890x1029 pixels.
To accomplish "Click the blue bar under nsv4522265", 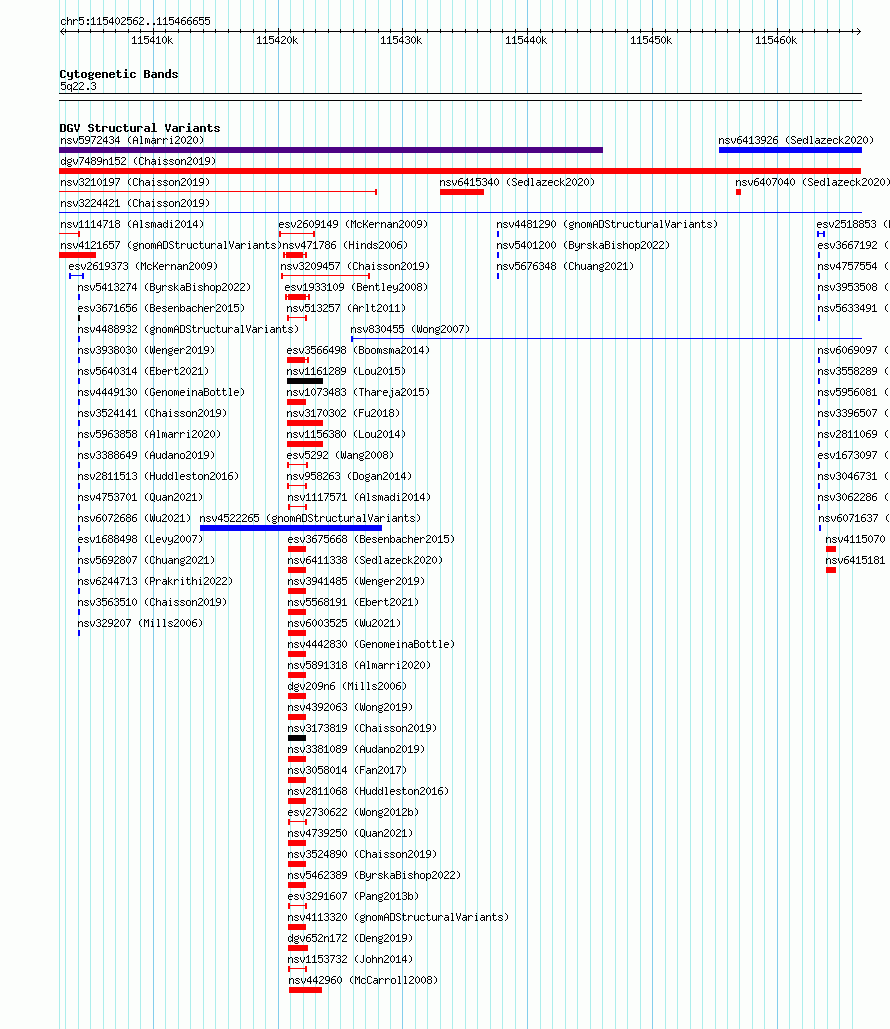I will [x=291, y=528].
